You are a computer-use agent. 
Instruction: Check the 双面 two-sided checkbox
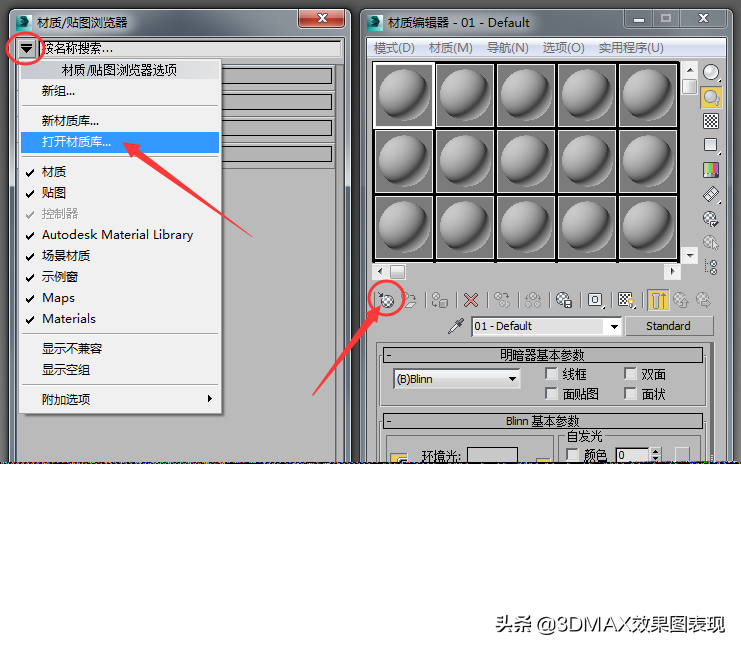click(x=630, y=373)
